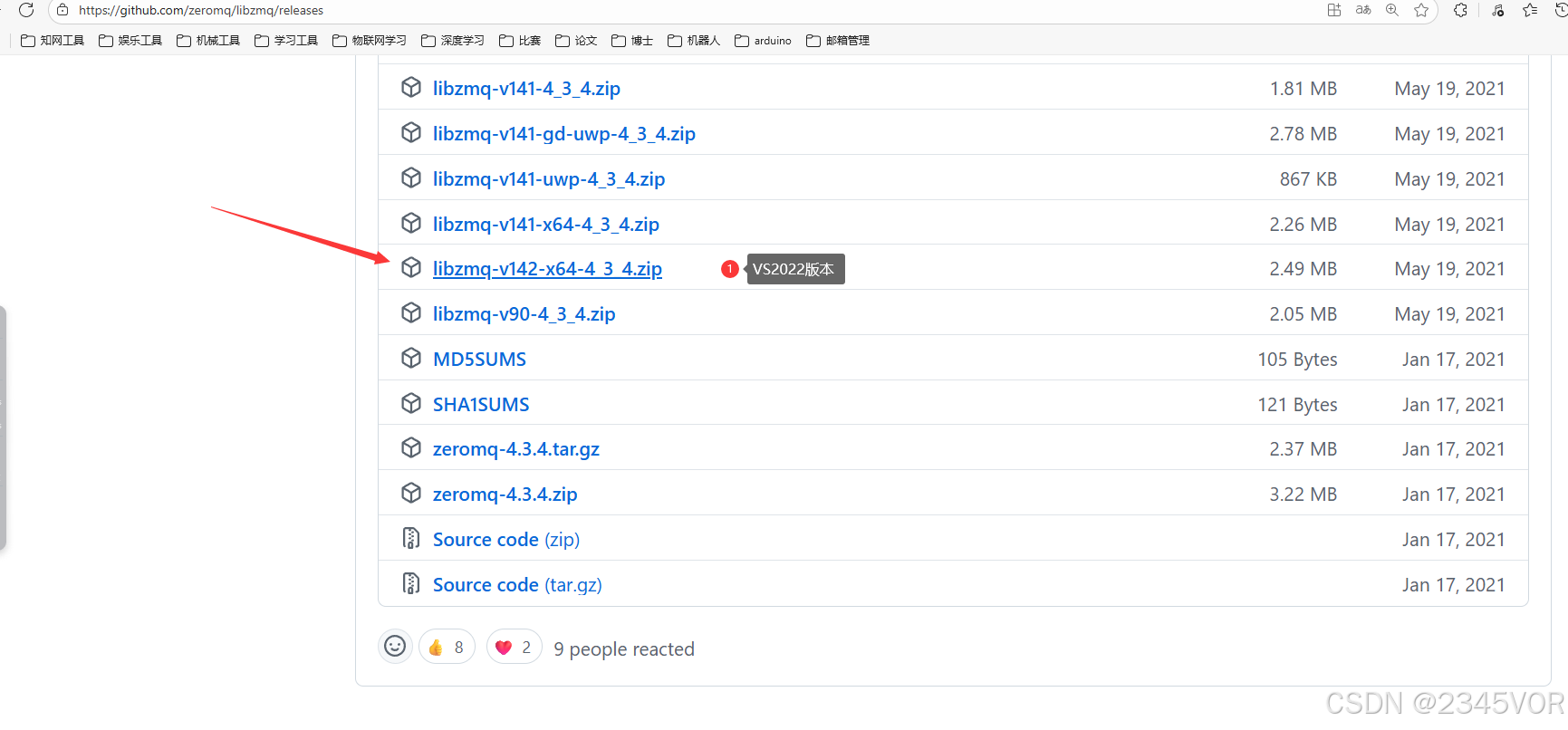Click the "9 people reacted" text
The height and width of the screenshot is (730, 1568).
tap(624, 649)
